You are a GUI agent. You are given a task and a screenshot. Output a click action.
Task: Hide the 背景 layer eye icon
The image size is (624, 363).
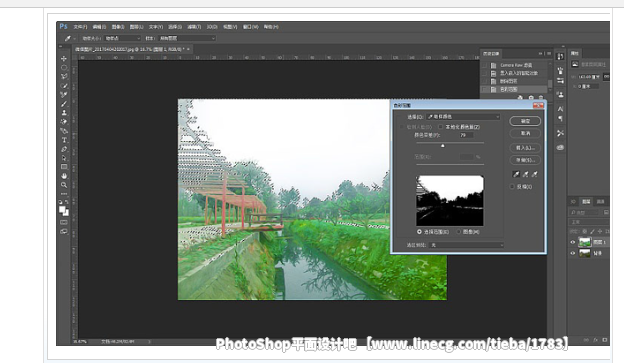573,253
